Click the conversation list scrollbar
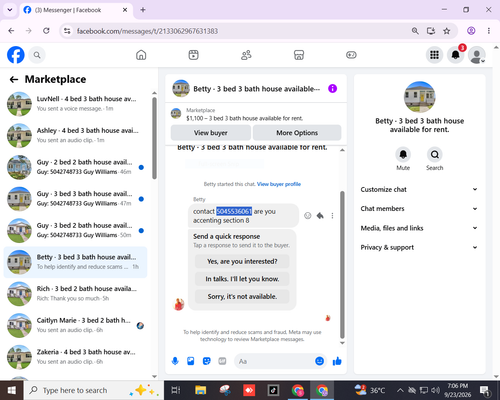Image resolution: width=500 pixels, height=400 pixels. pyautogui.click(x=154, y=138)
